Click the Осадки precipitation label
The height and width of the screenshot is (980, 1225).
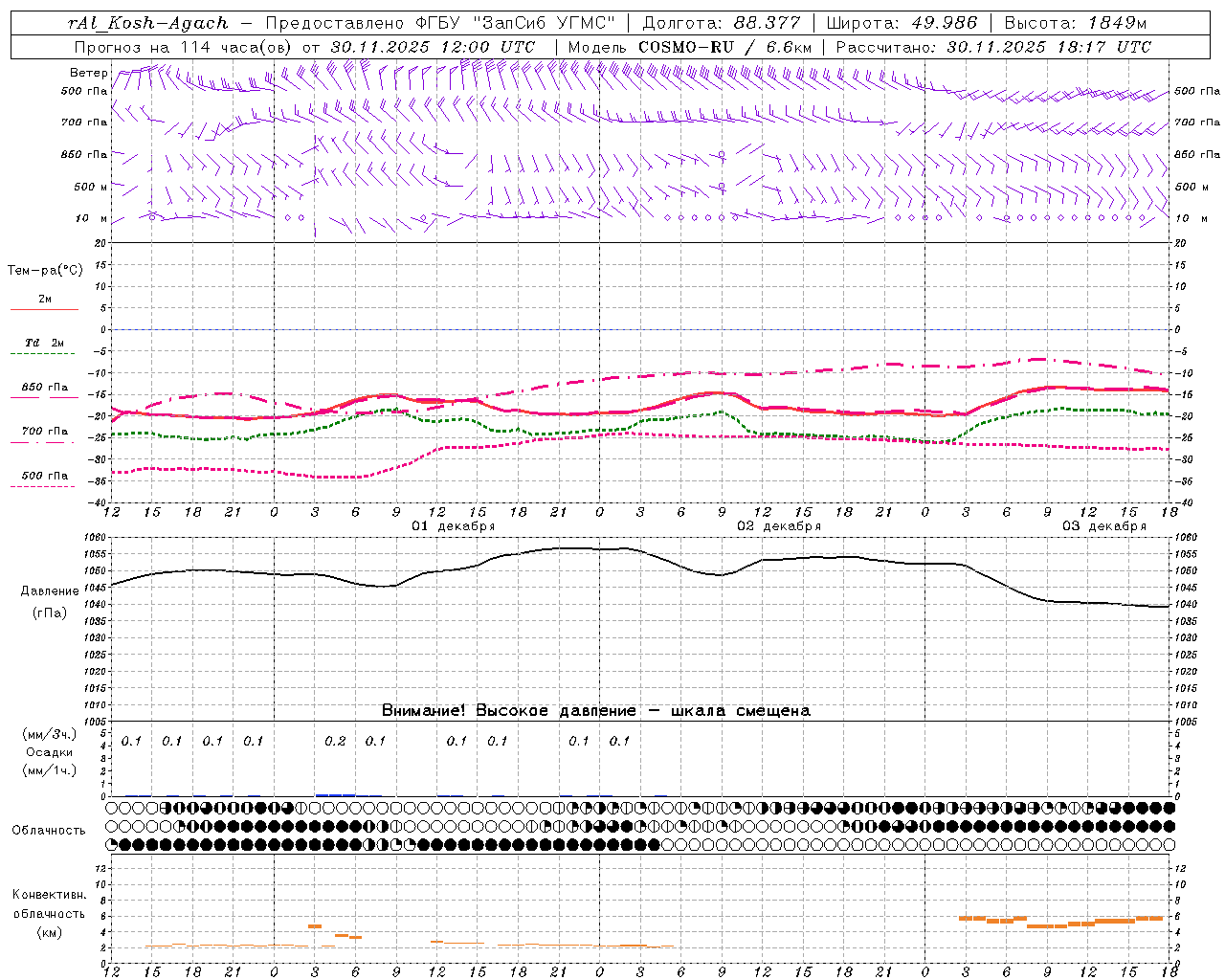[50, 752]
